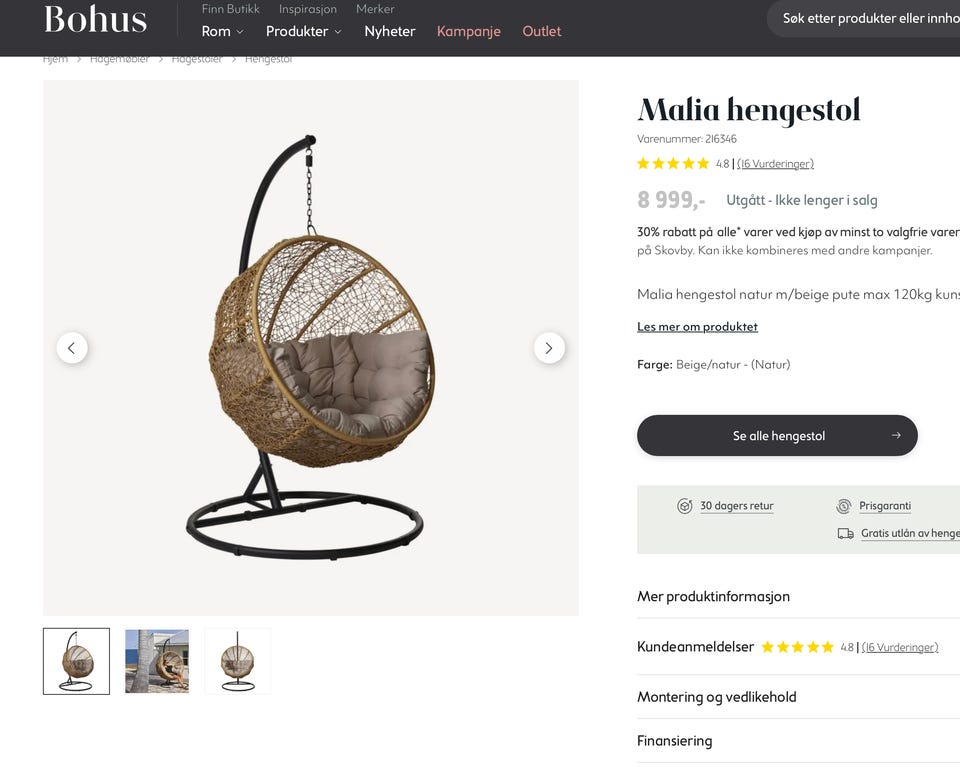Click the star rating under product title
The width and height of the screenshot is (960, 767).
(x=672, y=163)
